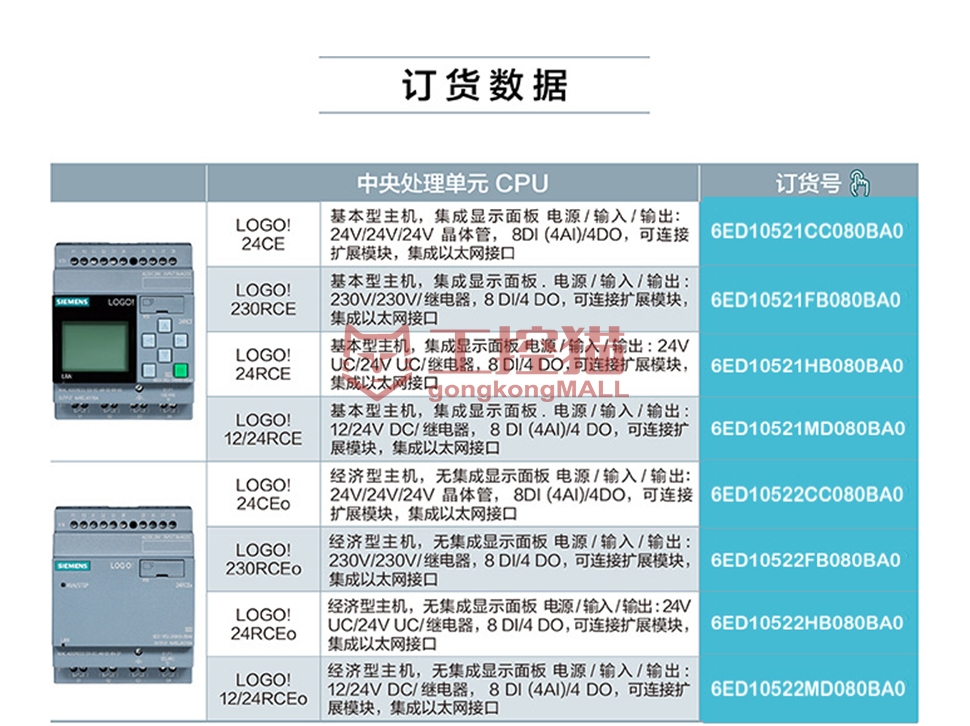
Task: Click the green button on the LOGO! display module
Action: (180, 372)
